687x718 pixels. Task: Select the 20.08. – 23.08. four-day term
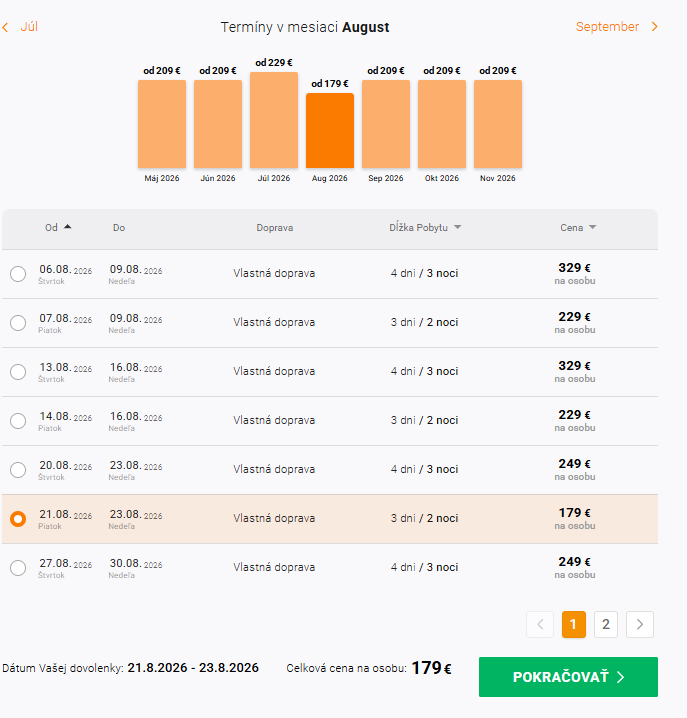18,470
